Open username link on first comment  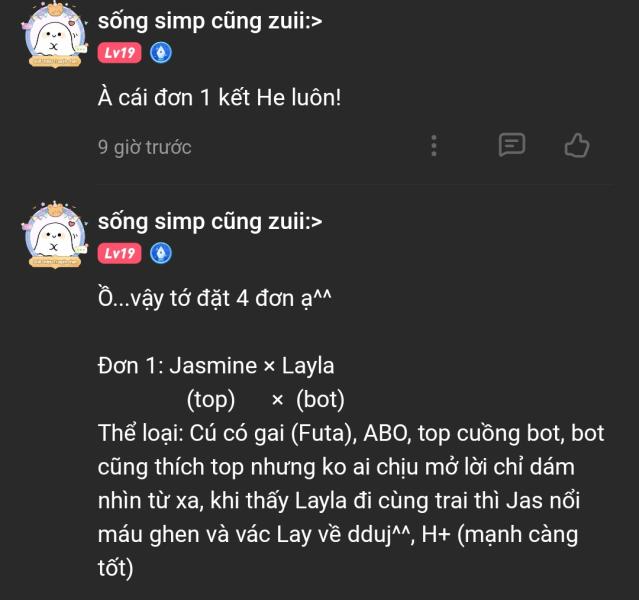coord(210,21)
